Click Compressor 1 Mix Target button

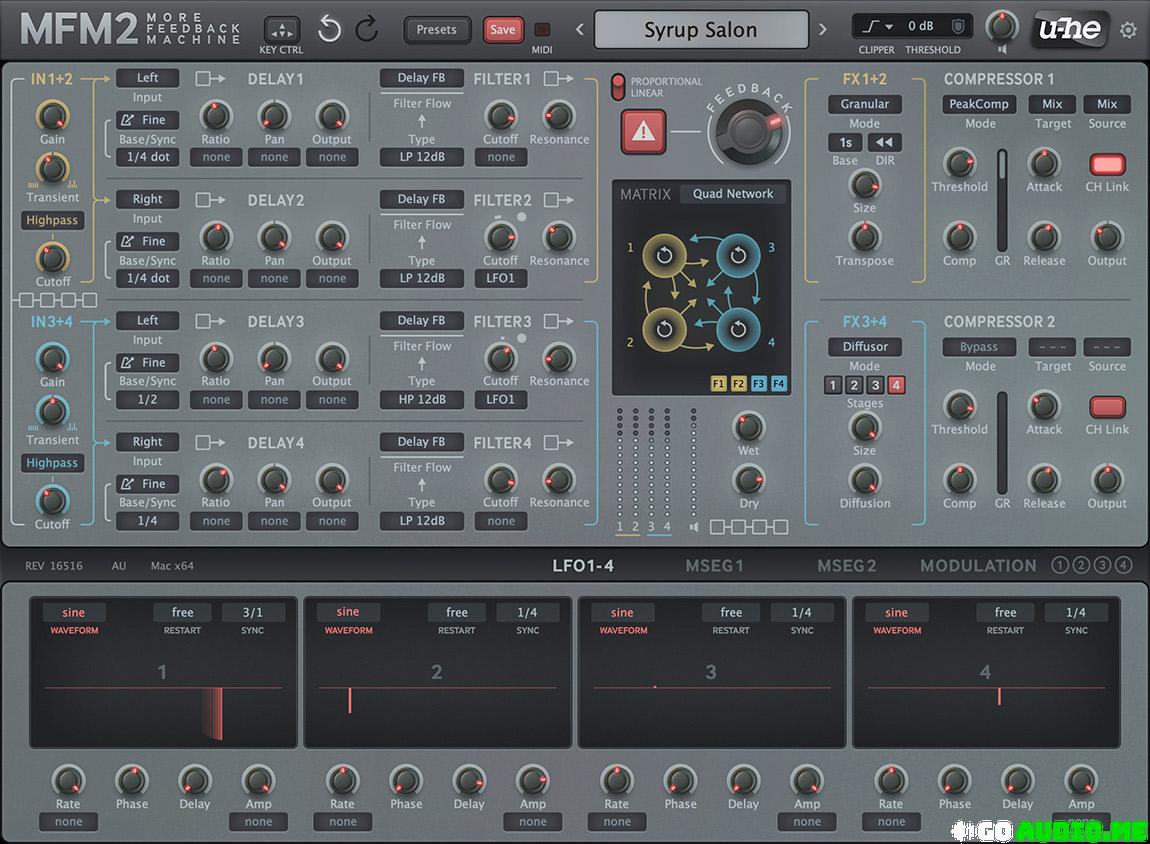(x=1052, y=104)
